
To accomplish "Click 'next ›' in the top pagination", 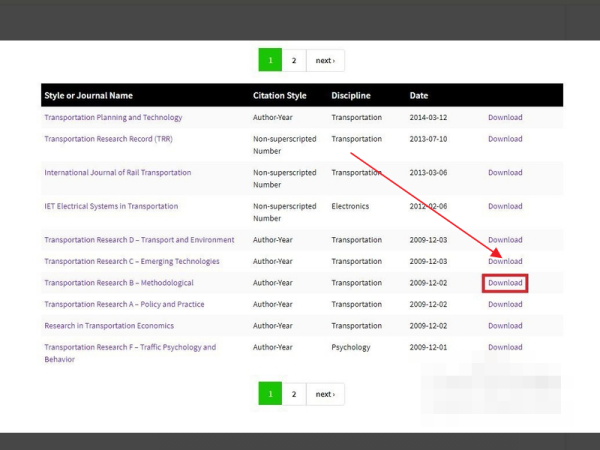I will pos(325,60).
